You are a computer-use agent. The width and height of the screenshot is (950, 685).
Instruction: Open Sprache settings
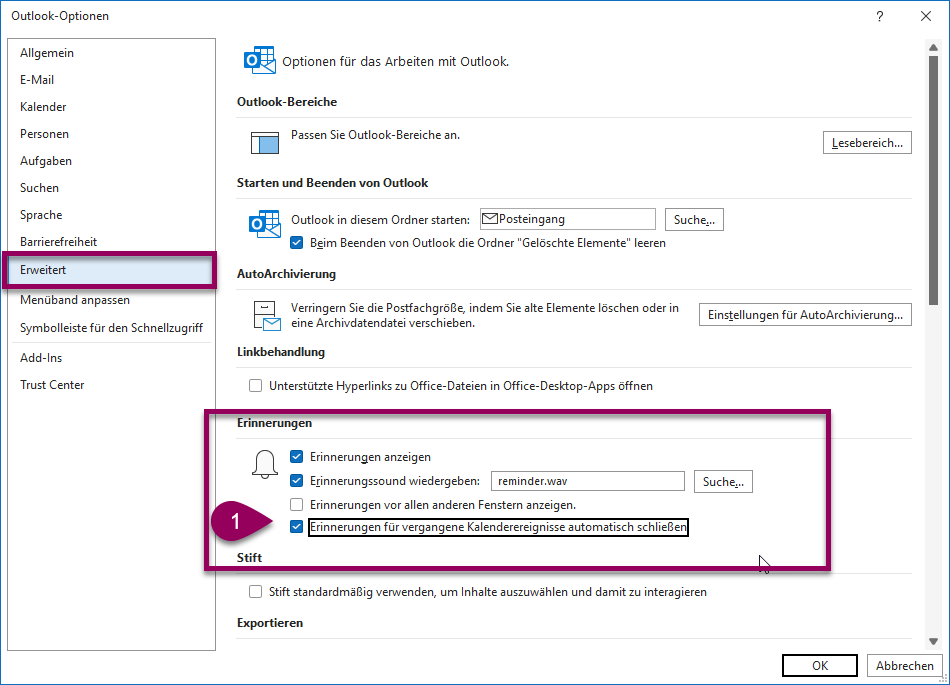tap(111, 215)
